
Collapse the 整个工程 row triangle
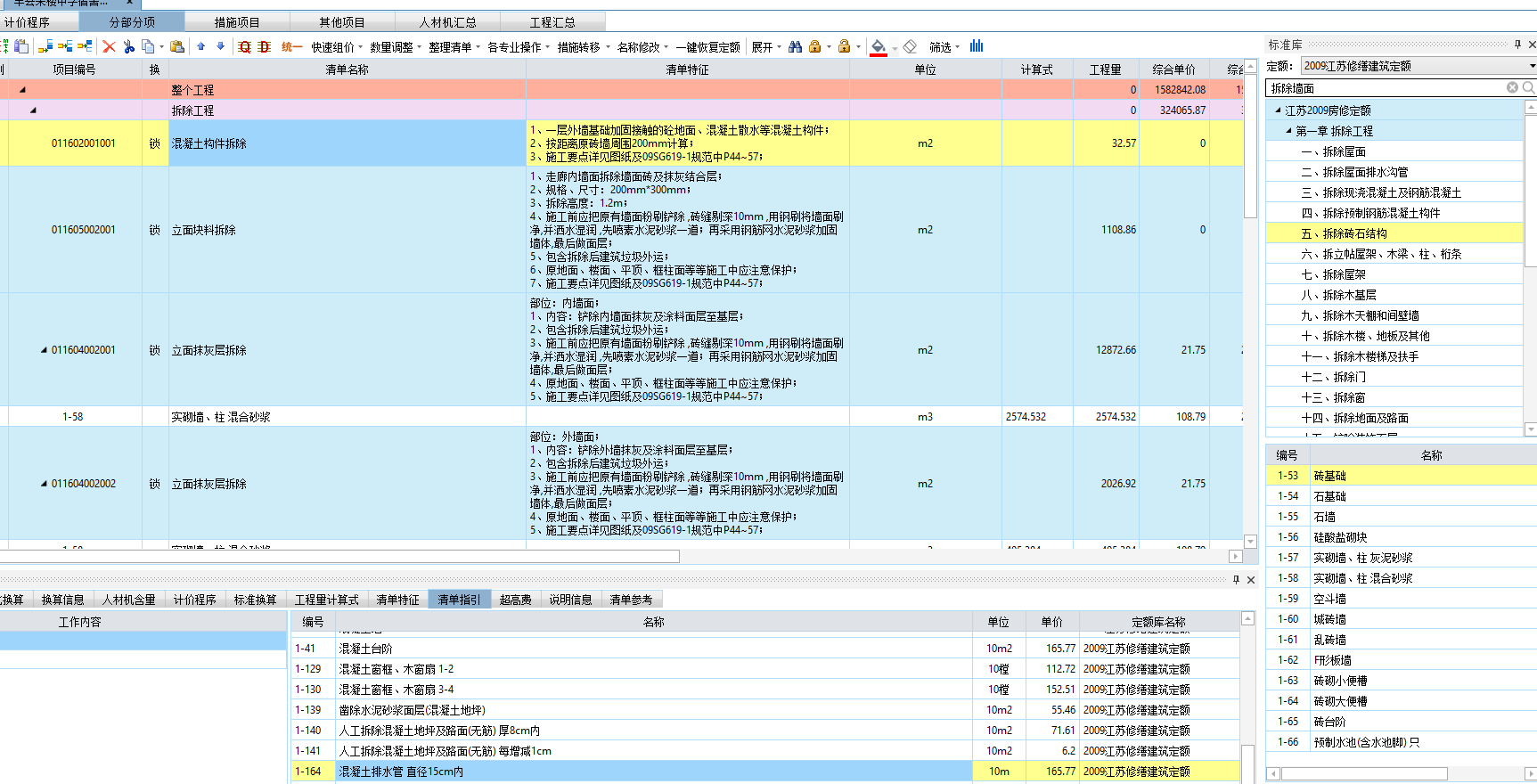point(22,90)
